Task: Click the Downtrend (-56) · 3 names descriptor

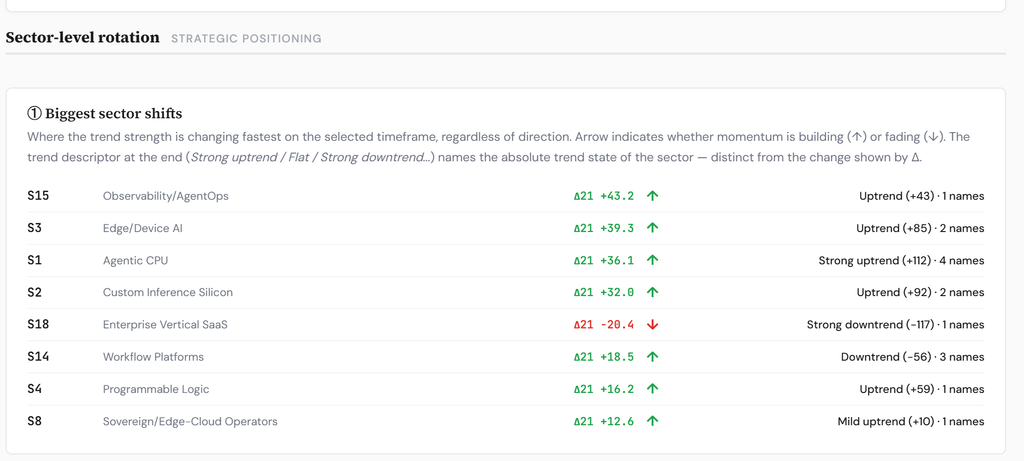Action: click(x=912, y=357)
